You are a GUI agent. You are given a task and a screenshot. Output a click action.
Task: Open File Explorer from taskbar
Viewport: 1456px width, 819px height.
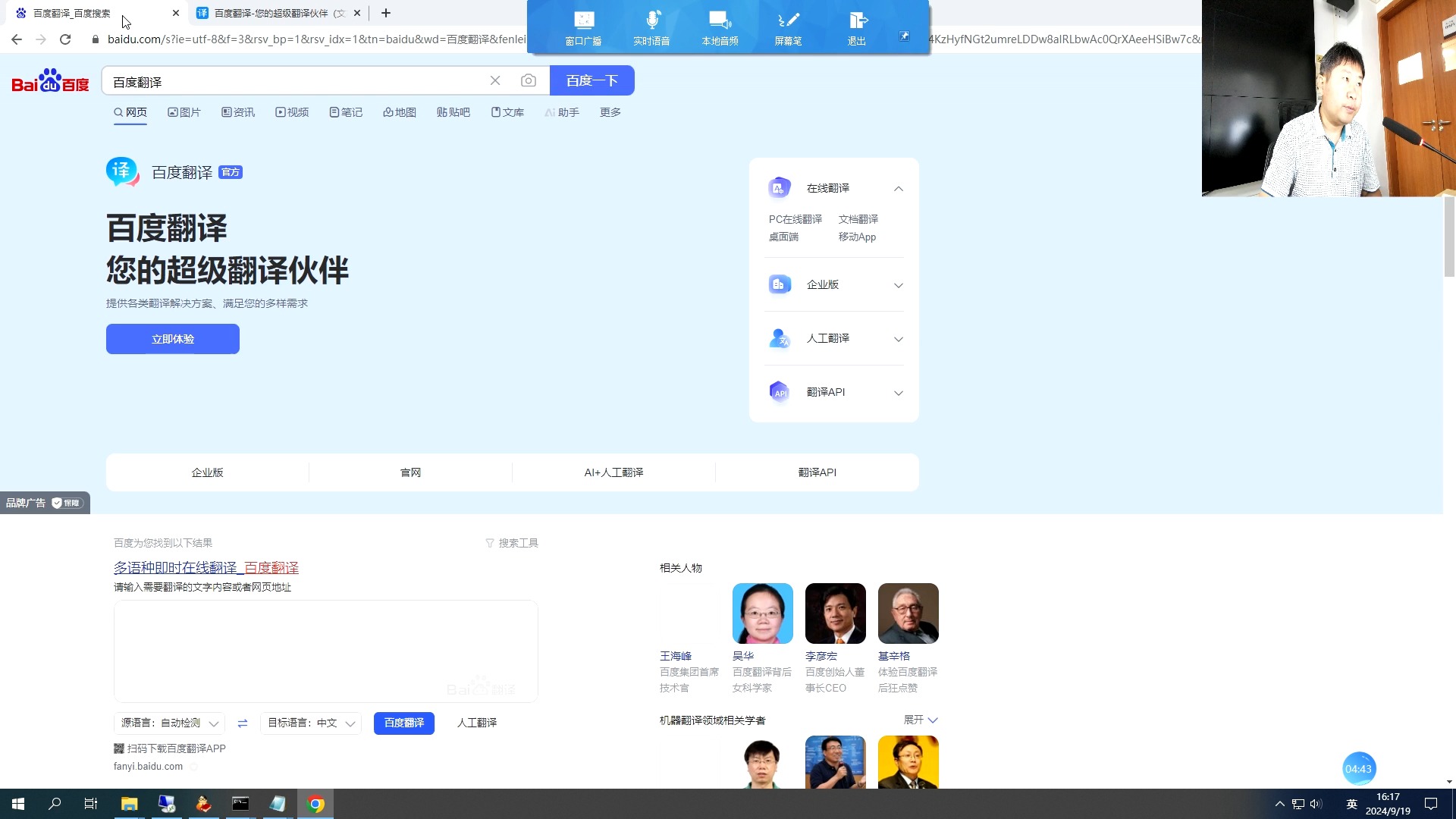click(x=129, y=804)
